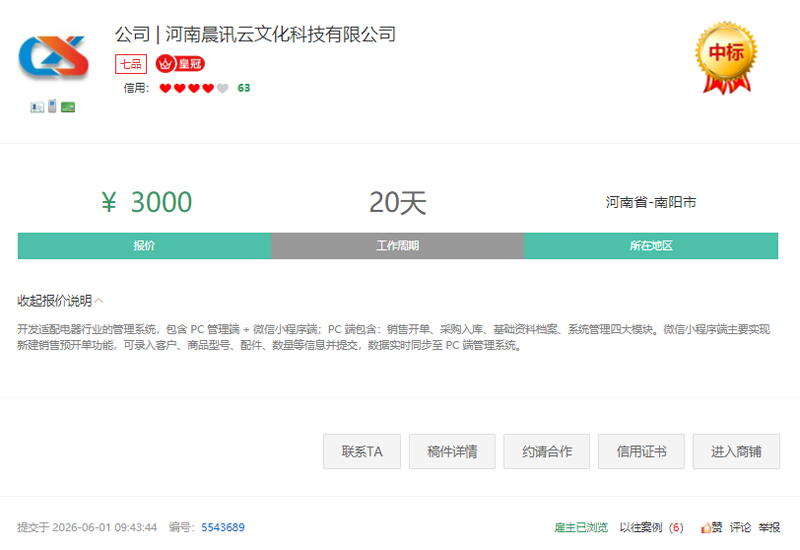Select the 报价 bar segment
The width and height of the screenshot is (800, 550).
tap(144, 246)
